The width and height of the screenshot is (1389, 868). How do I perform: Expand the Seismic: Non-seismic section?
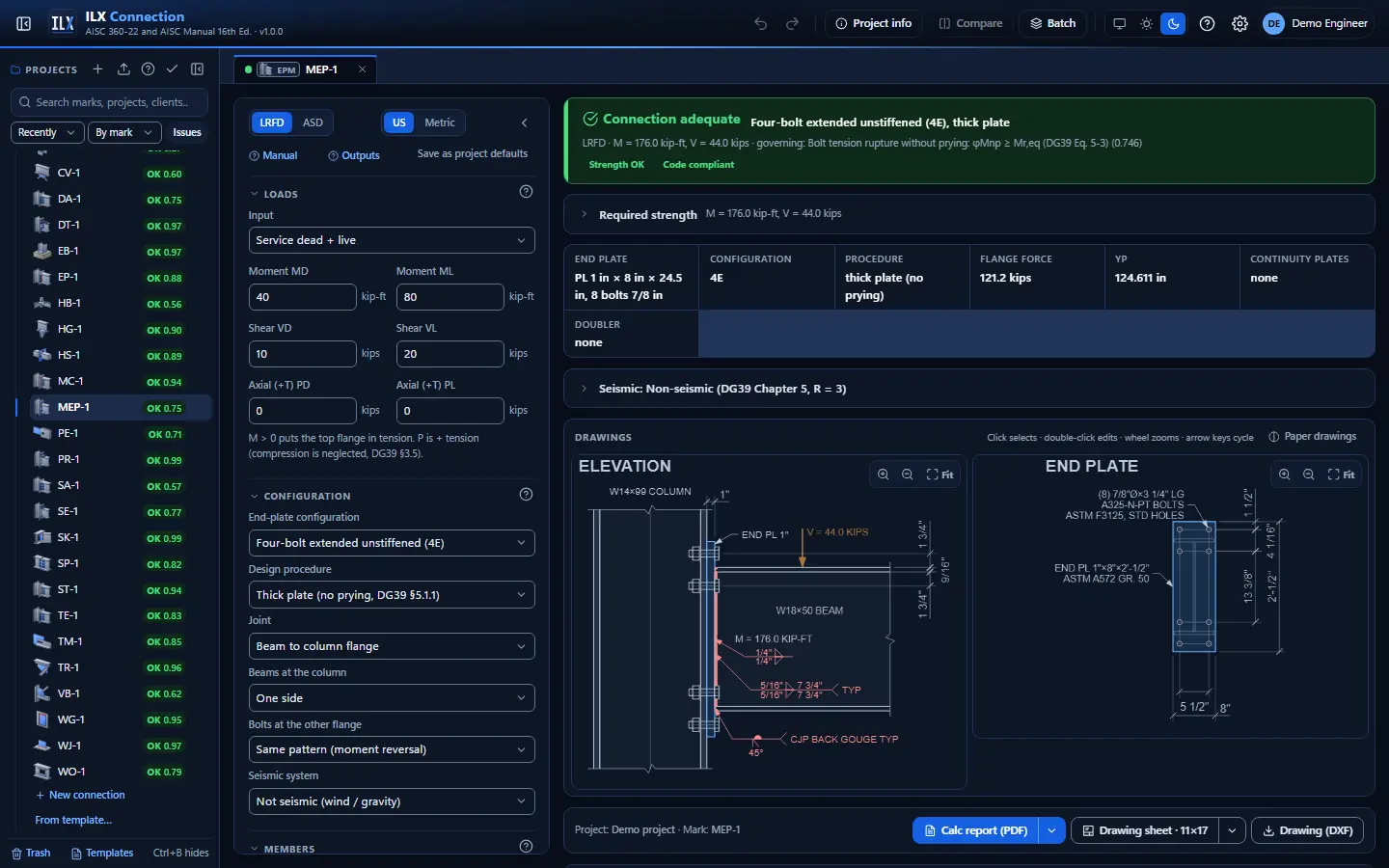pyautogui.click(x=968, y=389)
